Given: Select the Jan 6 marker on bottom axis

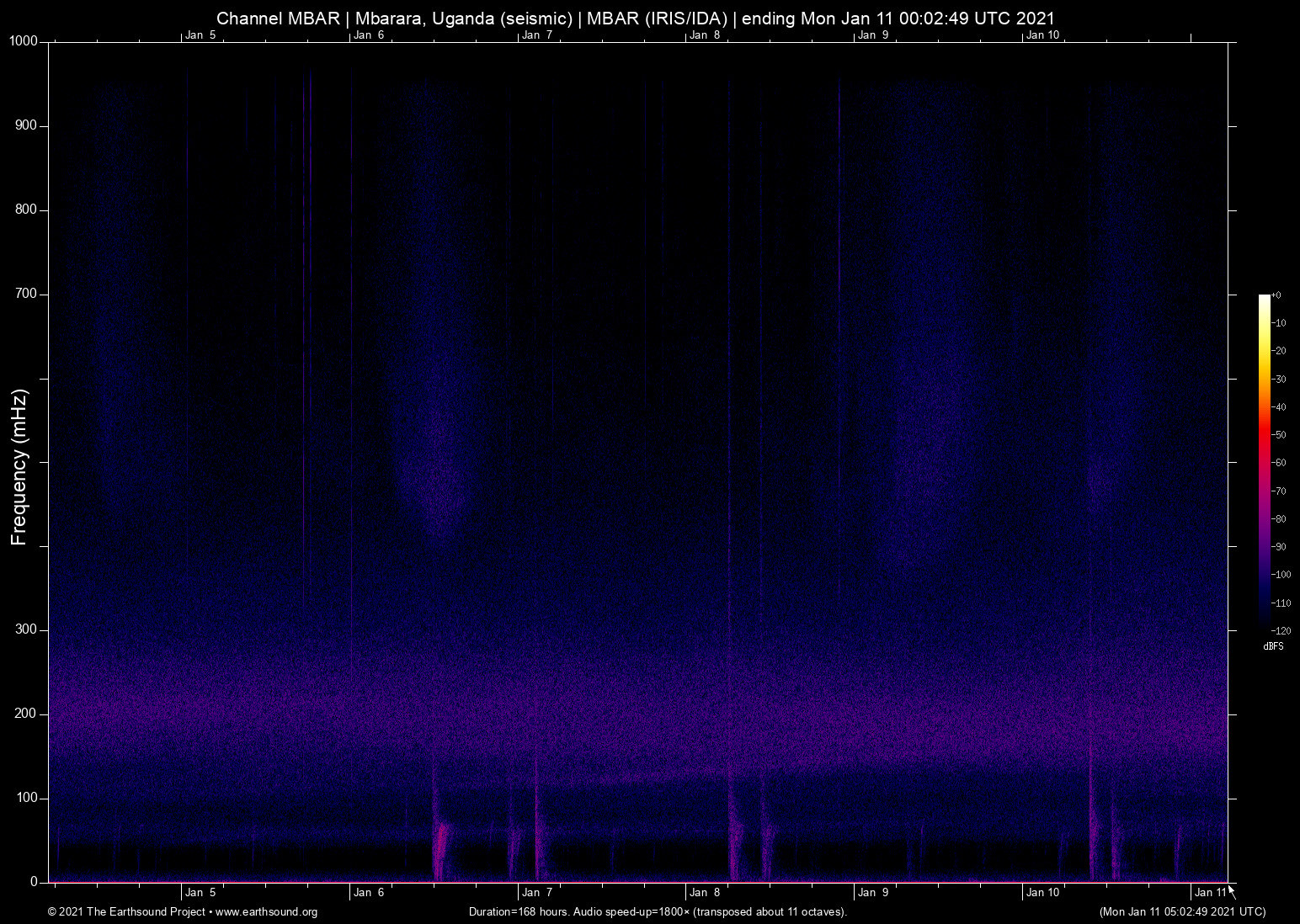Looking at the screenshot, I should click(368, 892).
